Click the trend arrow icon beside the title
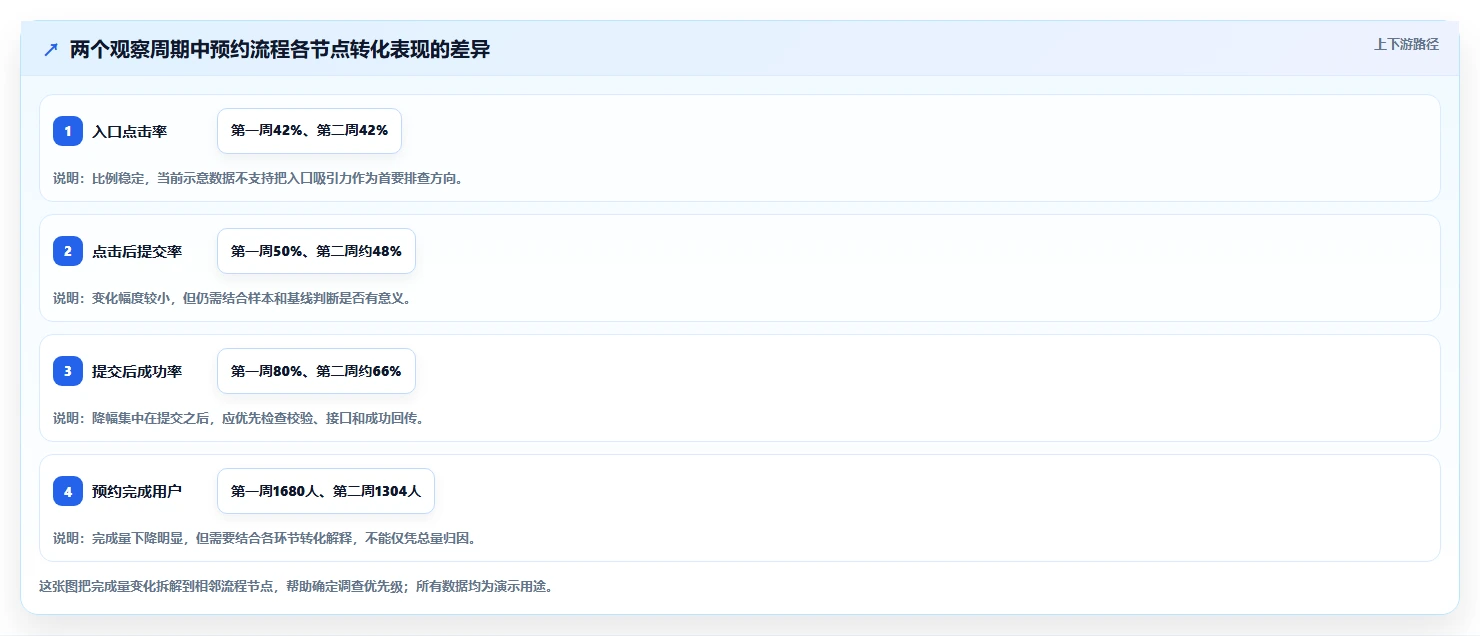This screenshot has width=1480, height=636. pos(51,50)
